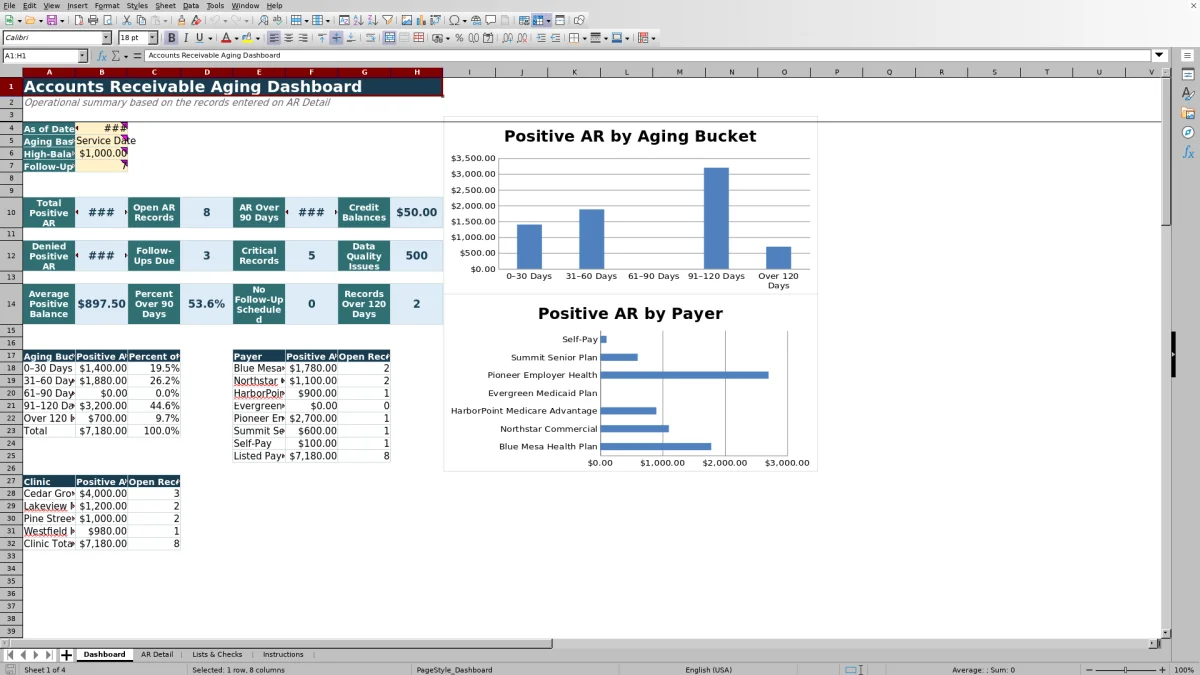The width and height of the screenshot is (1200, 675).
Task: Click the Positive AR by Payer chart
Action: coord(630,383)
